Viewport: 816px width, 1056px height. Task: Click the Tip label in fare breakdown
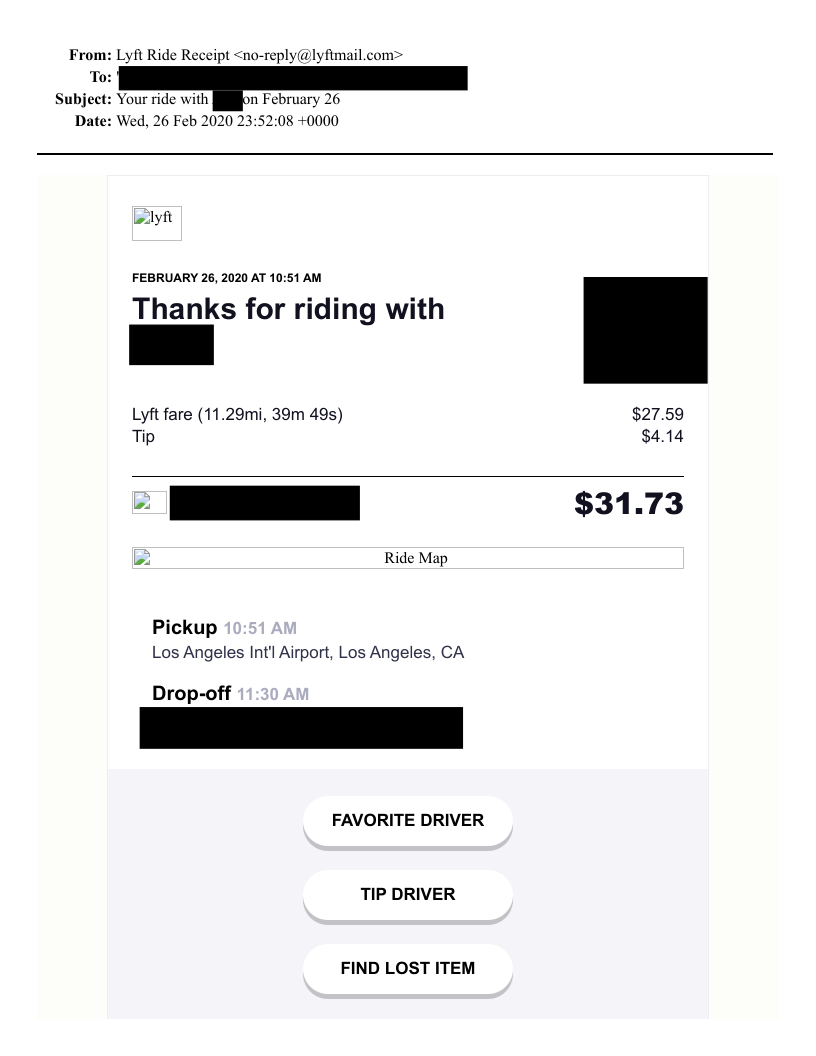point(143,436)
